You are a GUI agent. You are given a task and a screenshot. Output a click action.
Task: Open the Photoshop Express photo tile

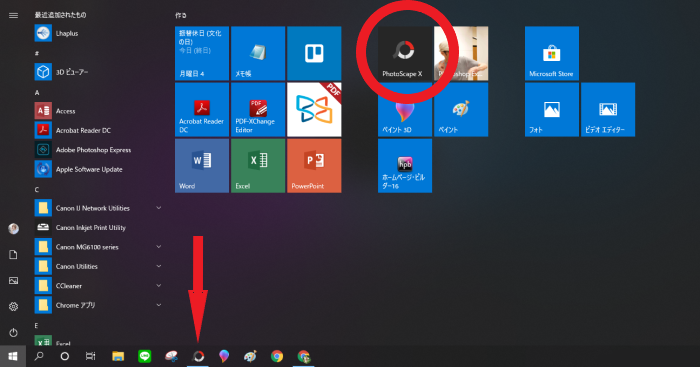point(461,53)
